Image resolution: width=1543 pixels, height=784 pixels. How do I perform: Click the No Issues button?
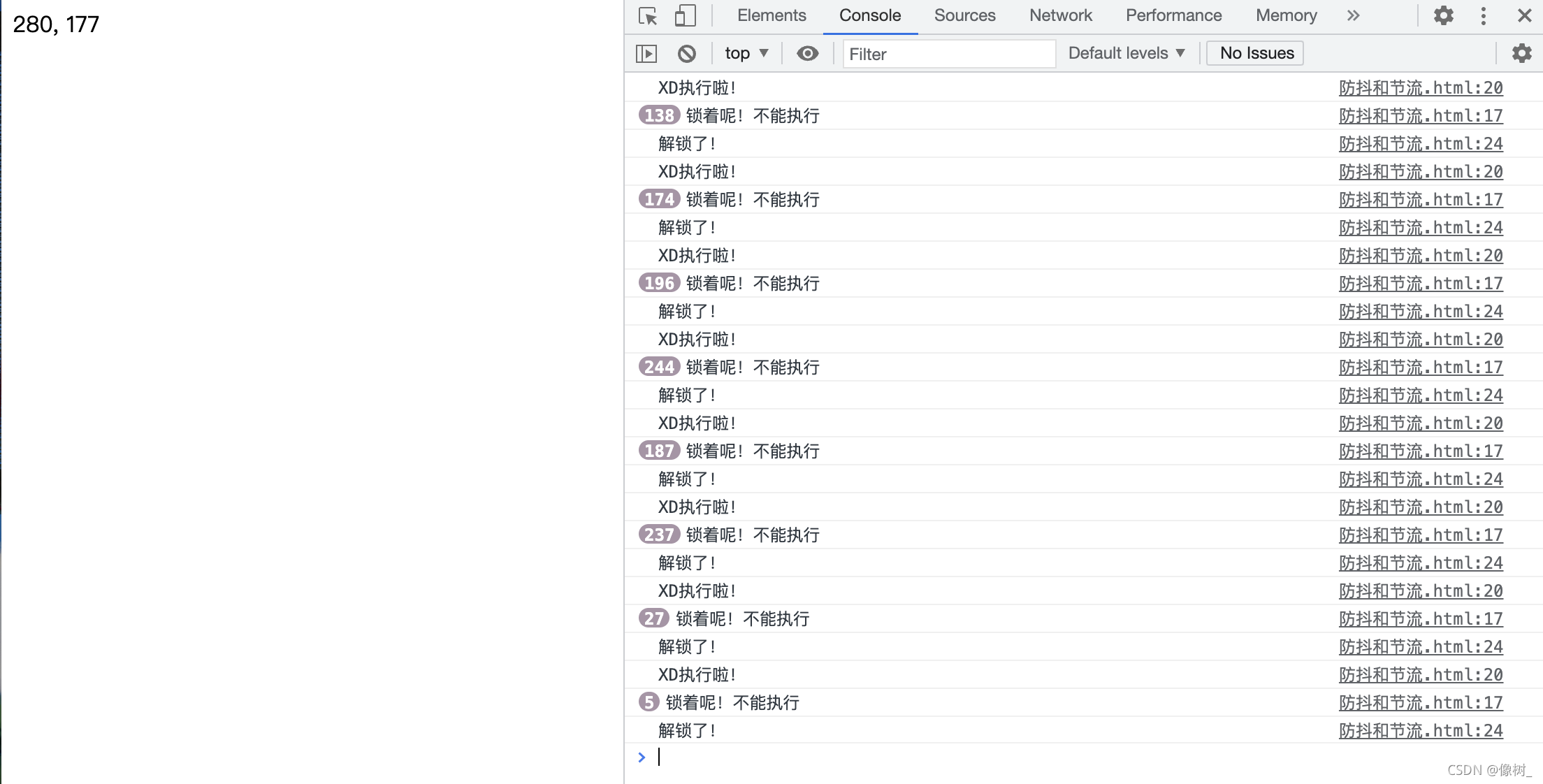pyautogui.click(x=1256, y=53)
